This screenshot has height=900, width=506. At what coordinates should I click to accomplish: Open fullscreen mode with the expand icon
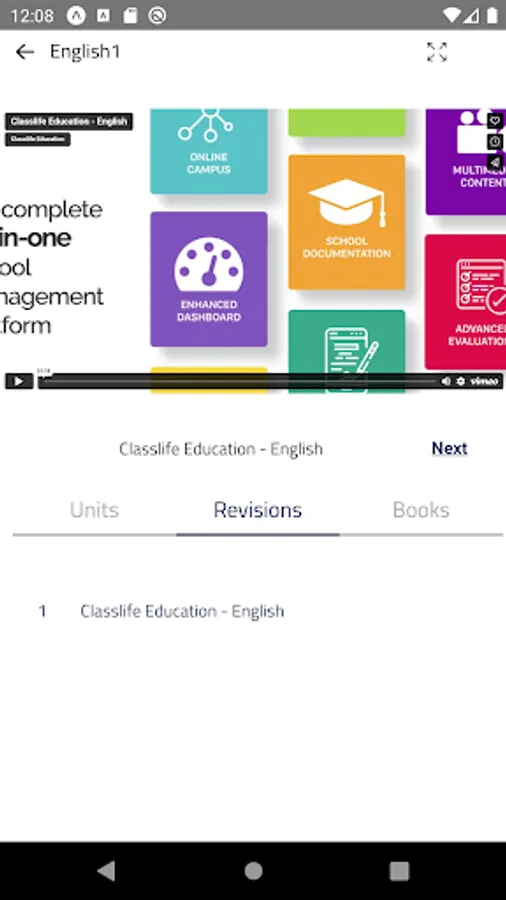(437, 52)
